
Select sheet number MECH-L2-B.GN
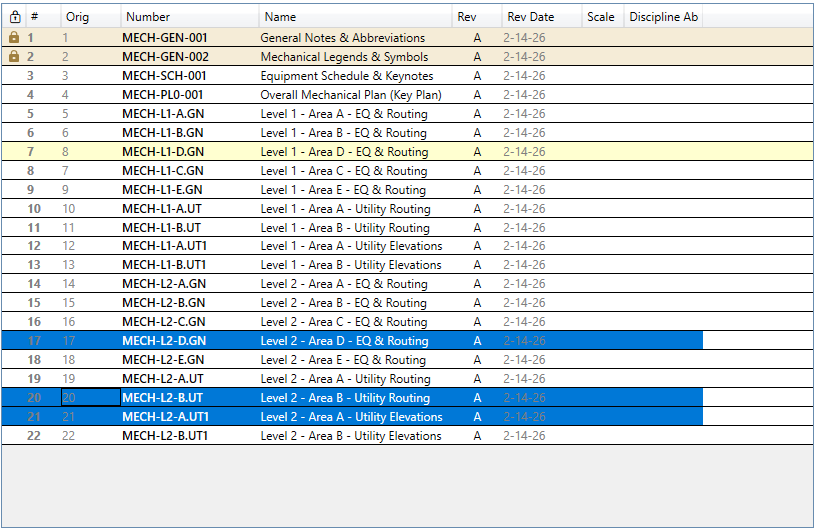tap(163, 302)
